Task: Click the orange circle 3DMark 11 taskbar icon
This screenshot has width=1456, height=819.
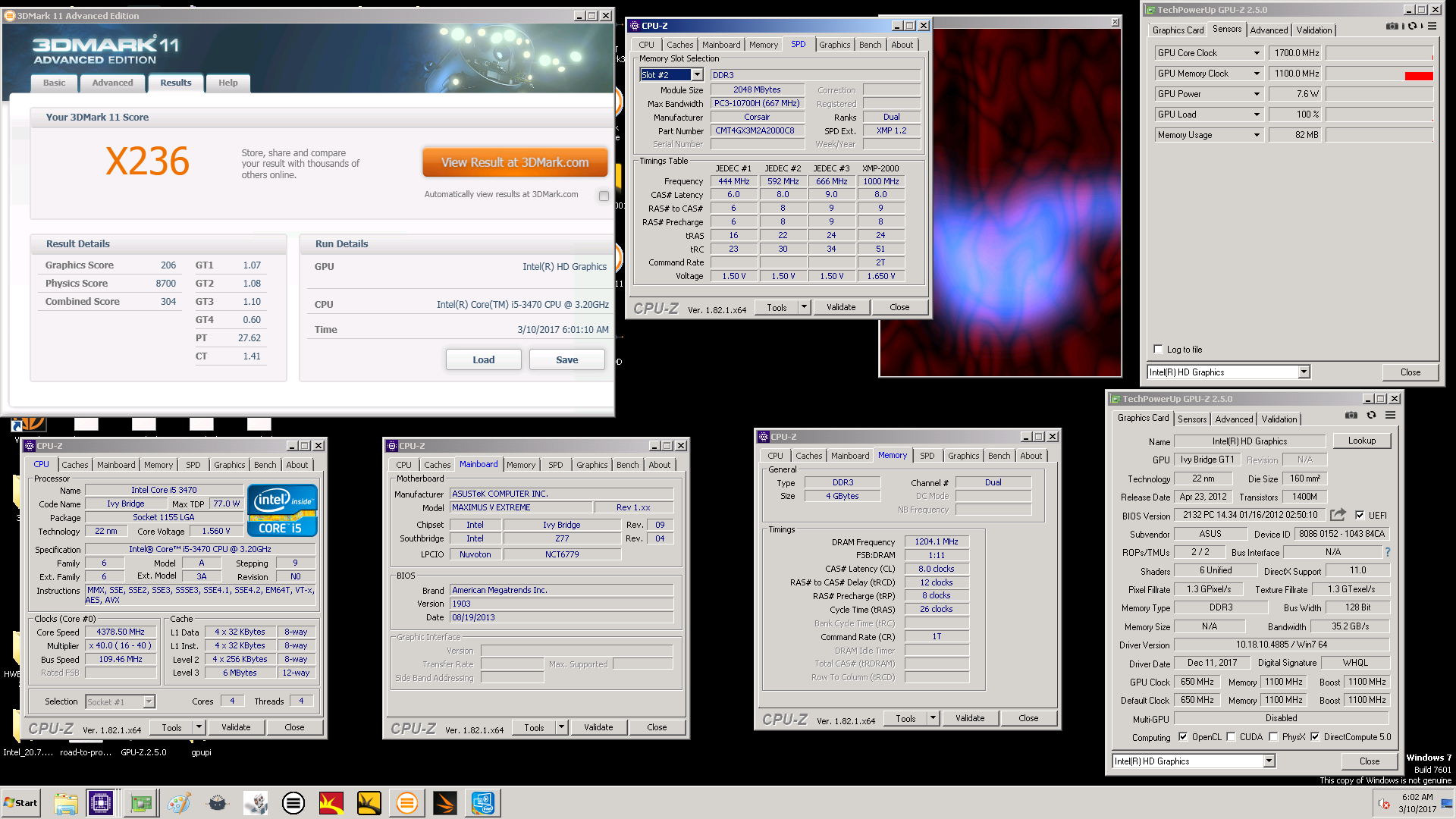Action: [x=407, y=802]
